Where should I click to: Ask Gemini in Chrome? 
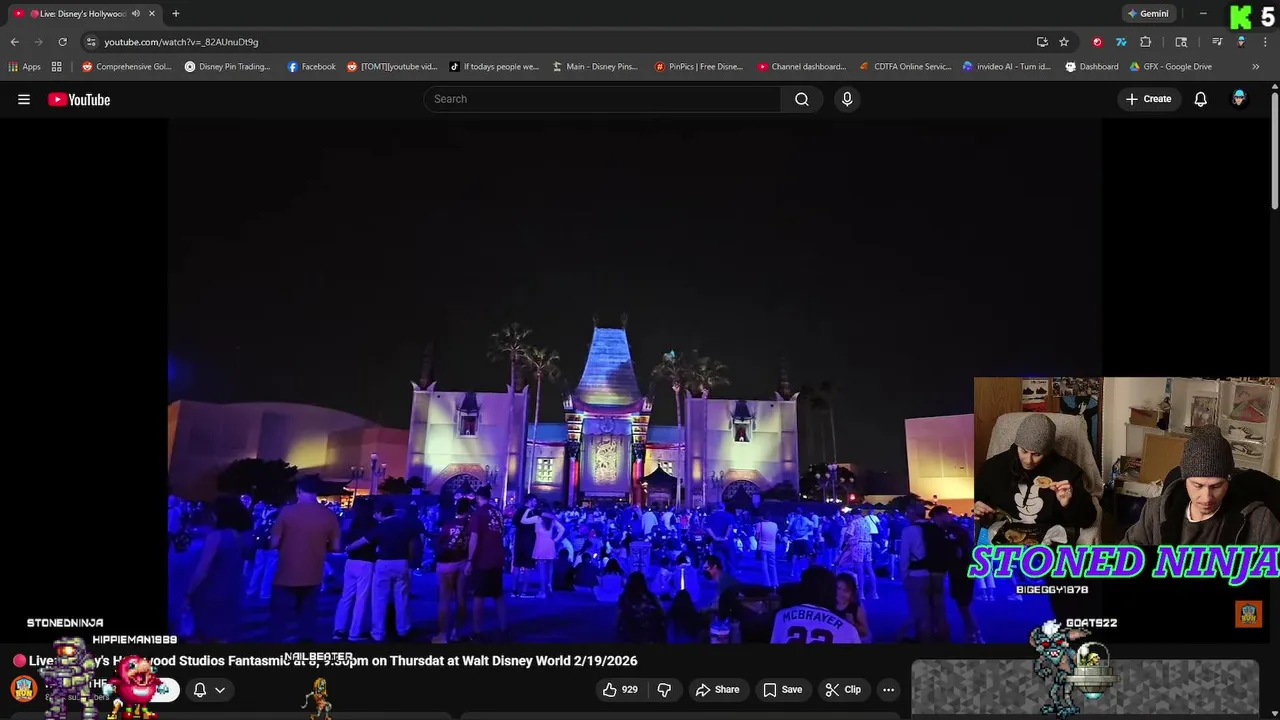click(x=1147, y=14)
